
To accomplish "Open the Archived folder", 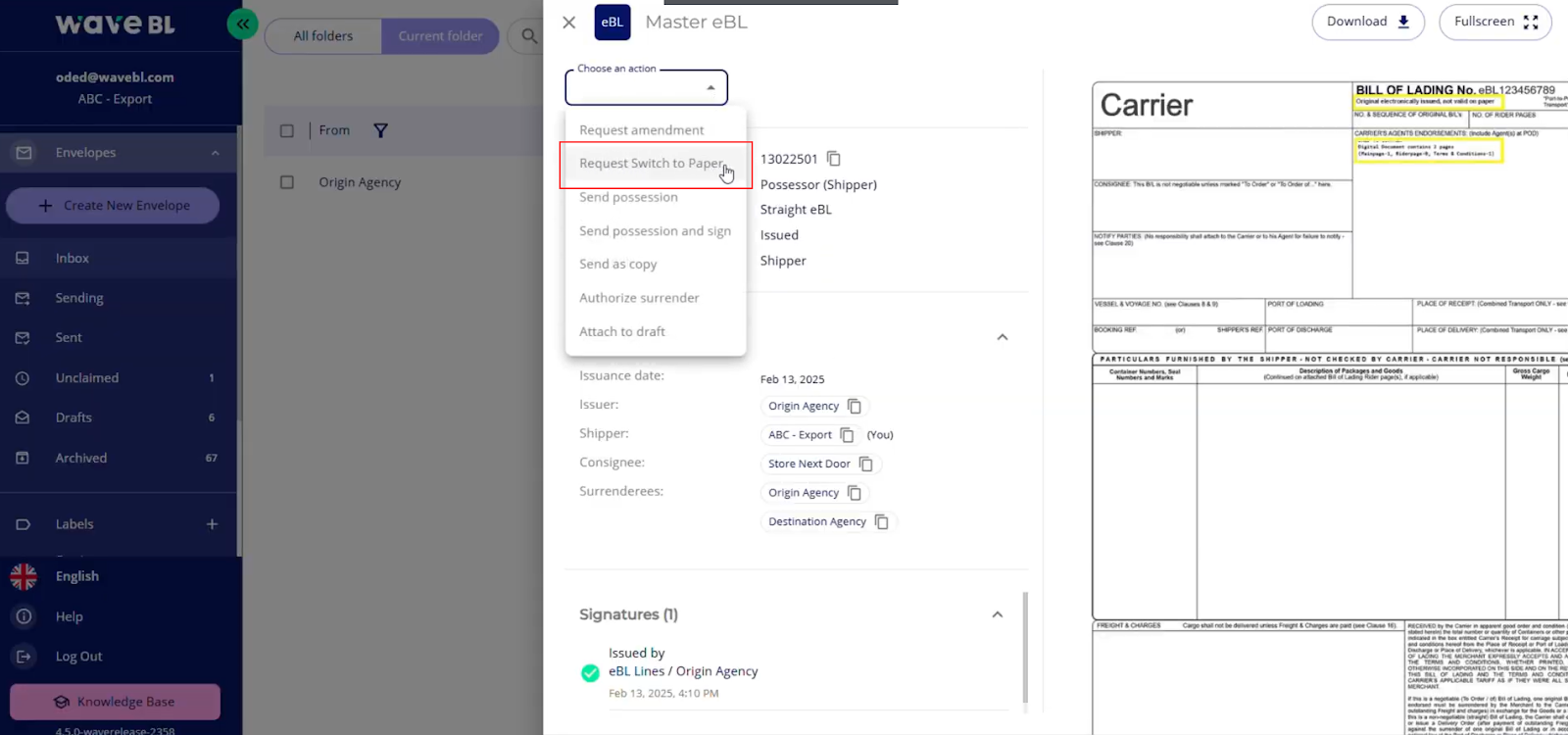I will [x=118, y=458].
